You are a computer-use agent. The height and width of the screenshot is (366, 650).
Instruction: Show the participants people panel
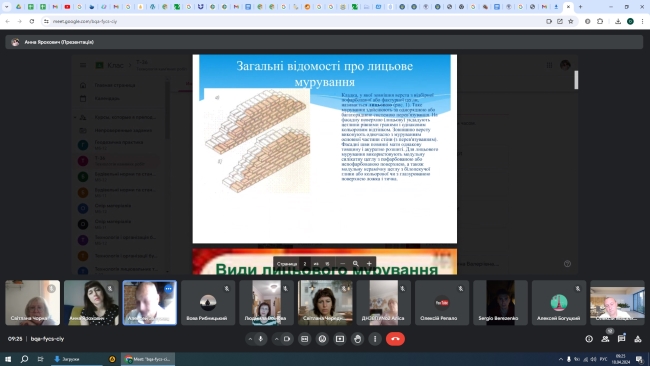click(605, 339)
